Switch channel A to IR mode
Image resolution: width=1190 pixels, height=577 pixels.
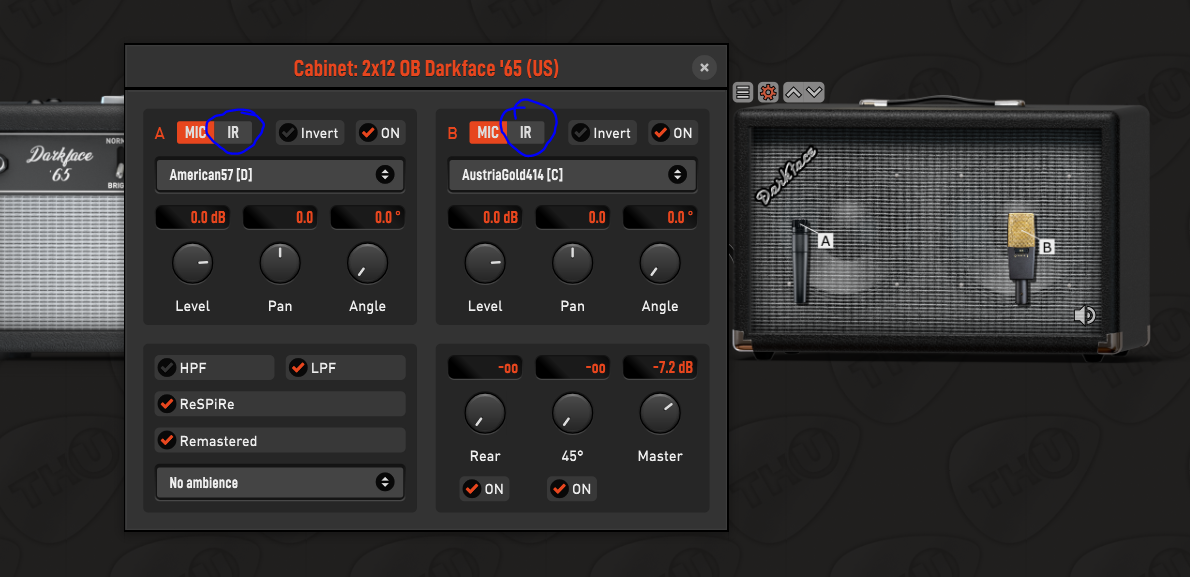[x=233, y=133]
